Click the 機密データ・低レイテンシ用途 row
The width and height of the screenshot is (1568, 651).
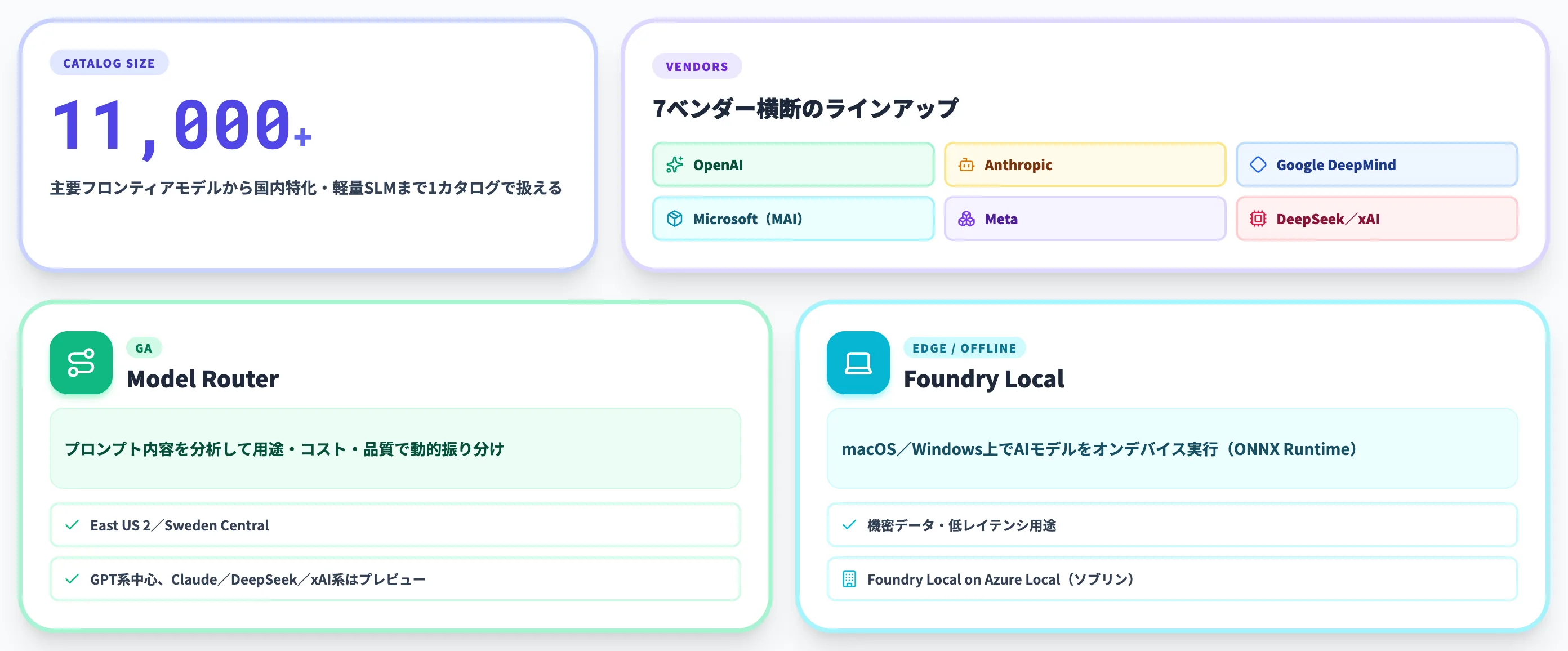[x=1171, y=525]
